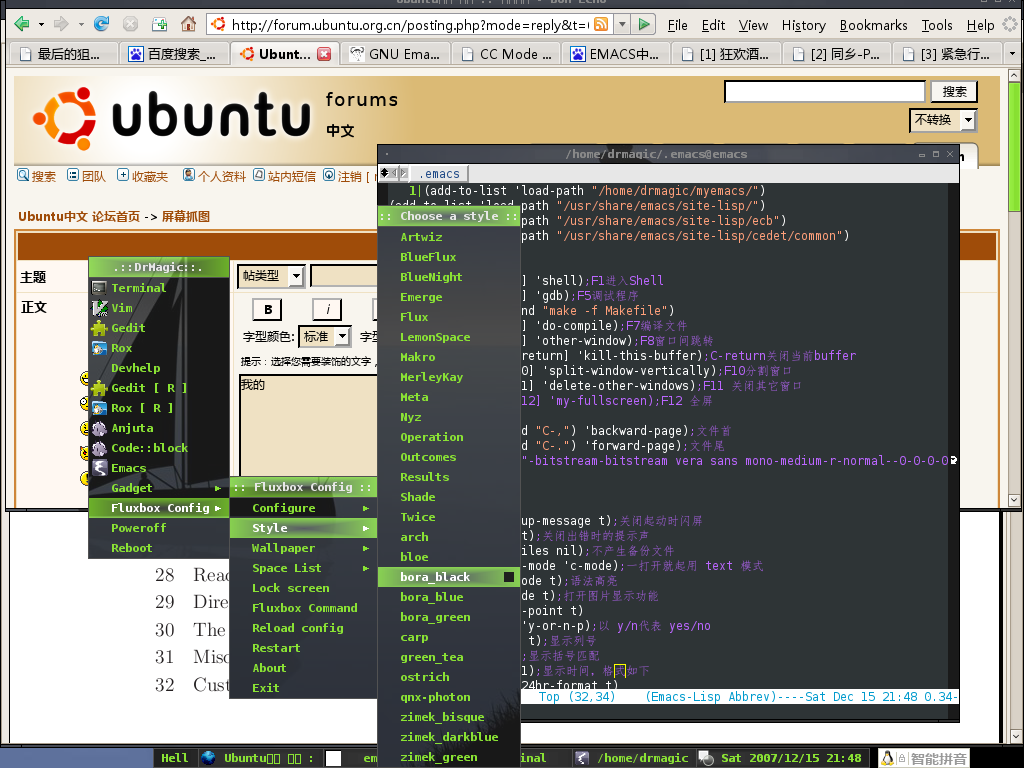The width and height of the screenshot is (1024, 768).
Task: Click the 站内短信 message icon
Action: pos(259,175)
